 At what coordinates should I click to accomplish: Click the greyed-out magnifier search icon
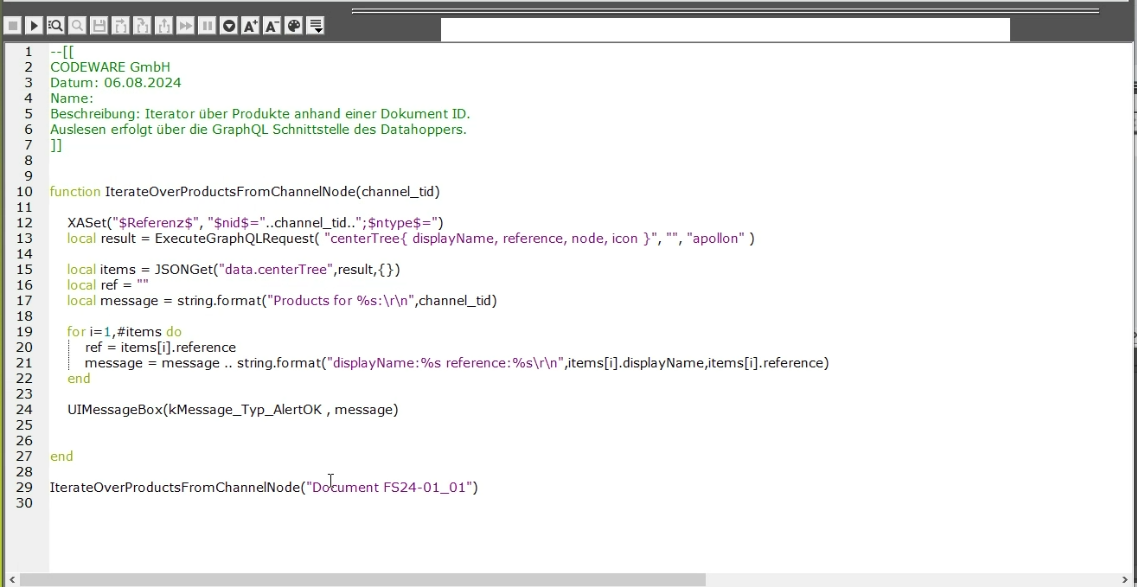(77, 26)
